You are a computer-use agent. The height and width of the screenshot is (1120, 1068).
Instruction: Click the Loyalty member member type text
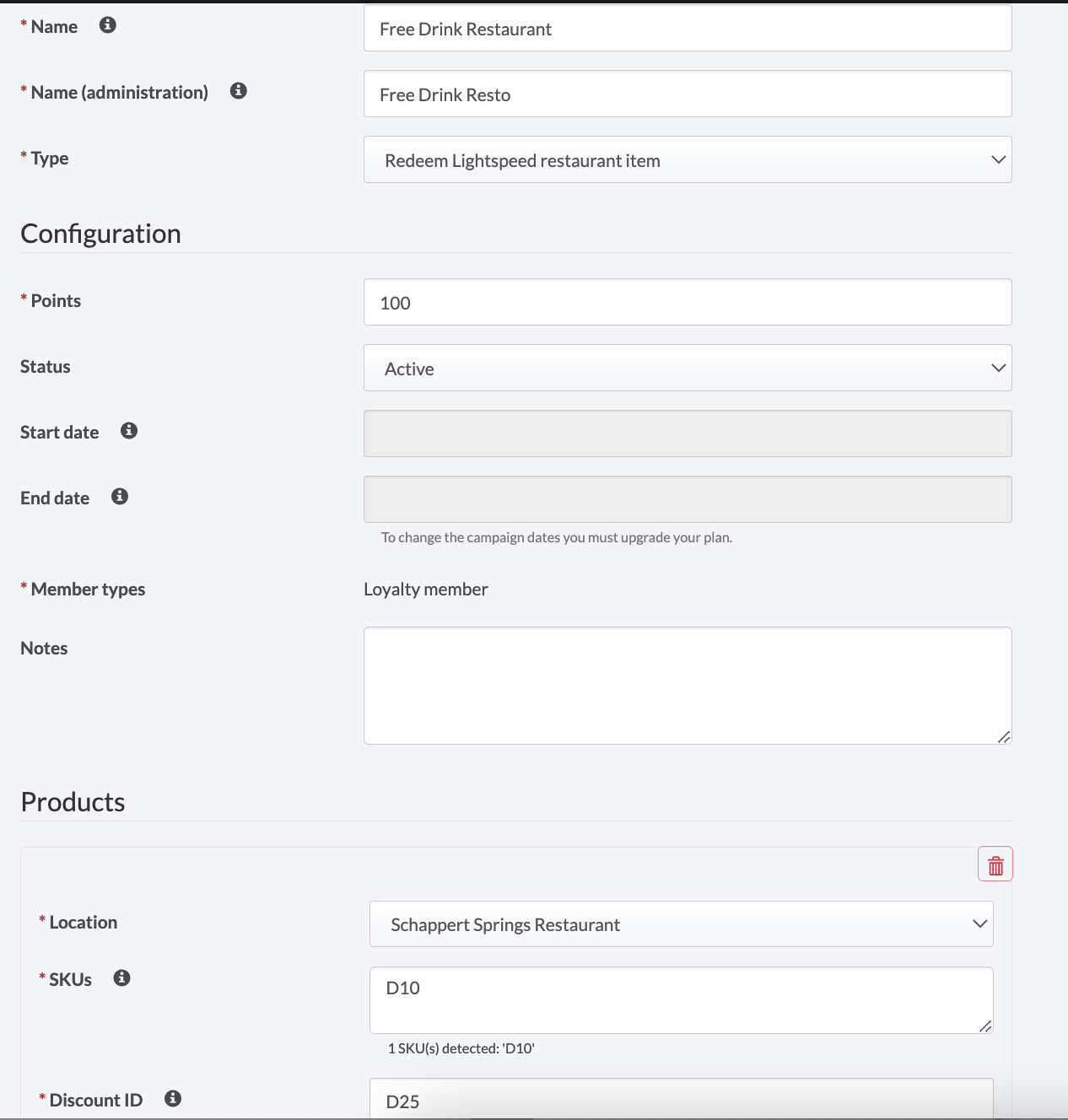(426, 590)
